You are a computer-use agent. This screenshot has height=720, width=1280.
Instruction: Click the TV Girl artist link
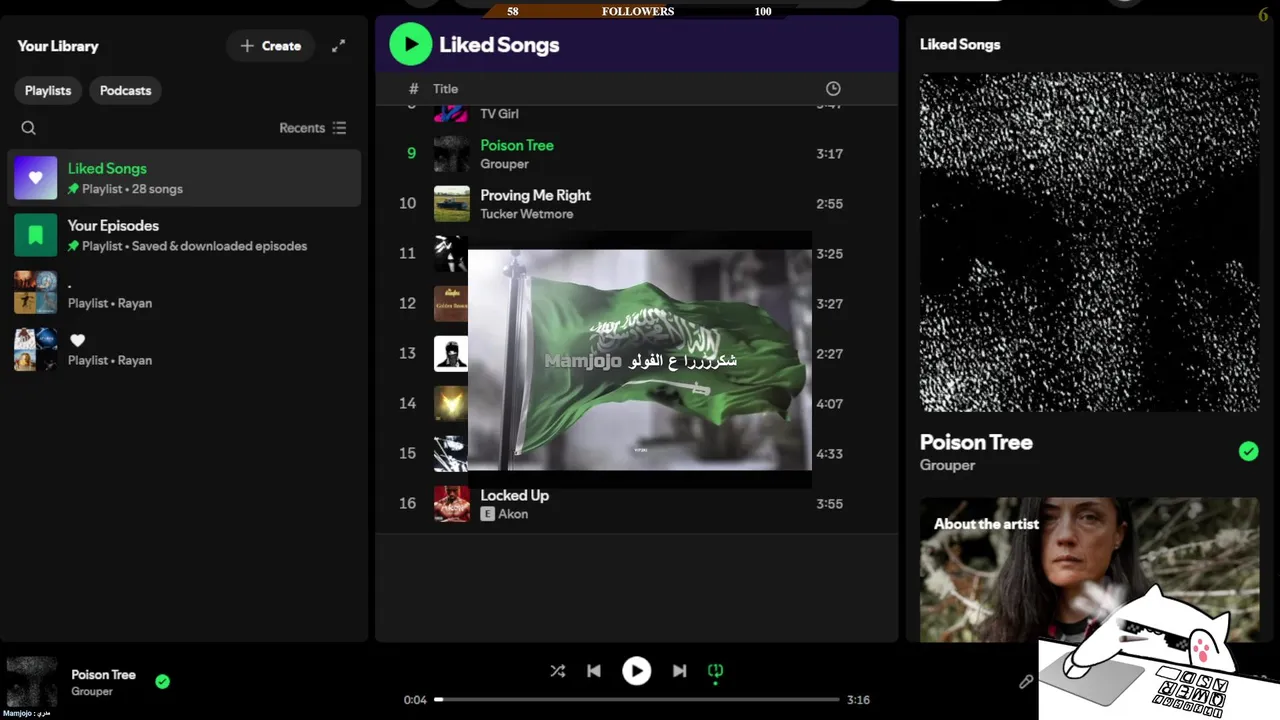499,114
